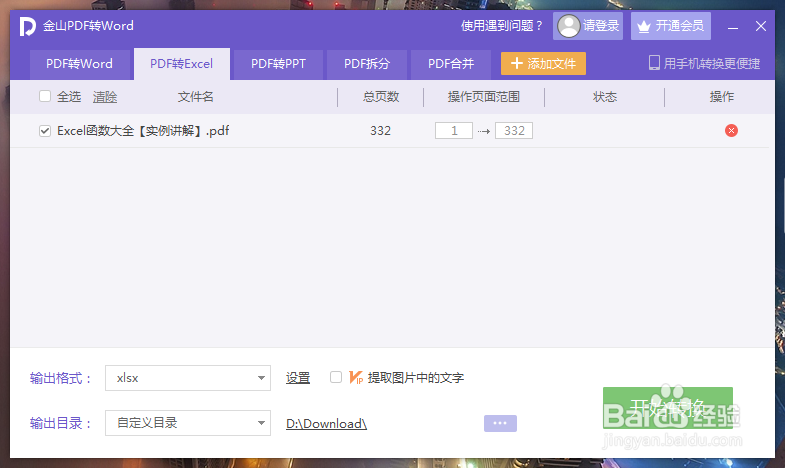This screenshot has height=468, width=785.
Task: Select the PDF转Excel tab
Action: tap(182, 64)
